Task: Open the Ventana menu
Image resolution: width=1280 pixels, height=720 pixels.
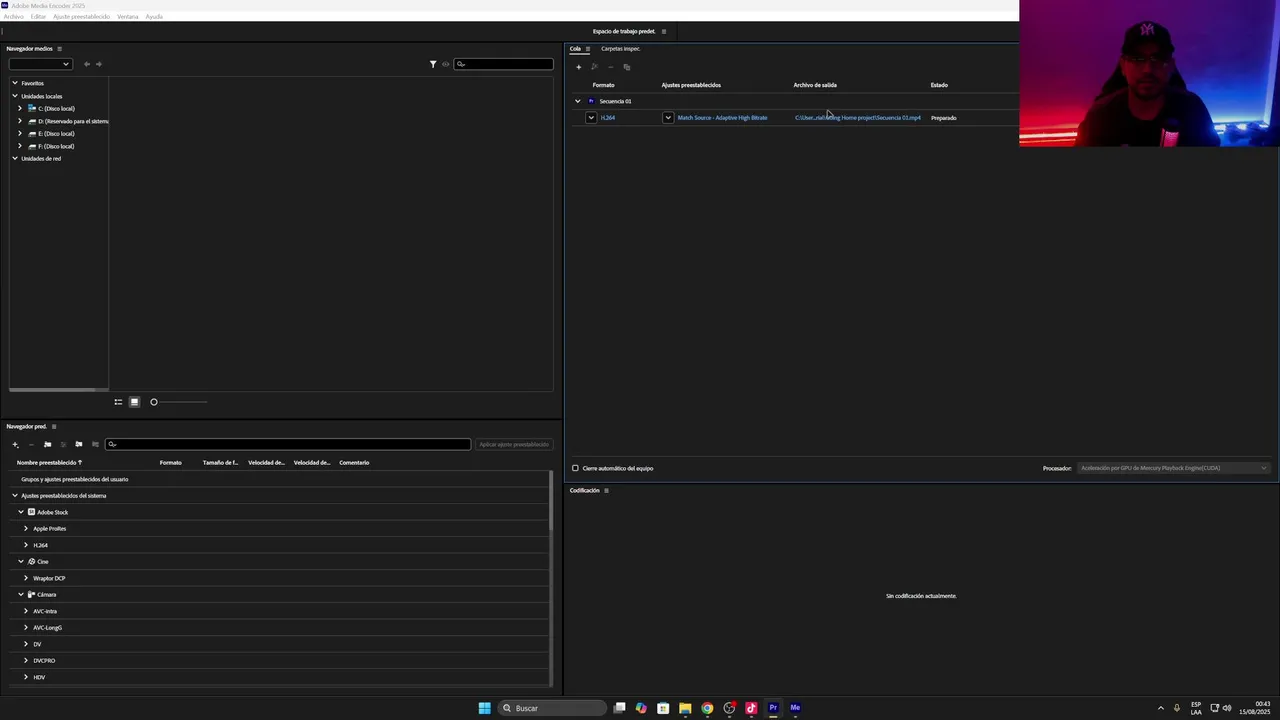Action: coord(128,17)
